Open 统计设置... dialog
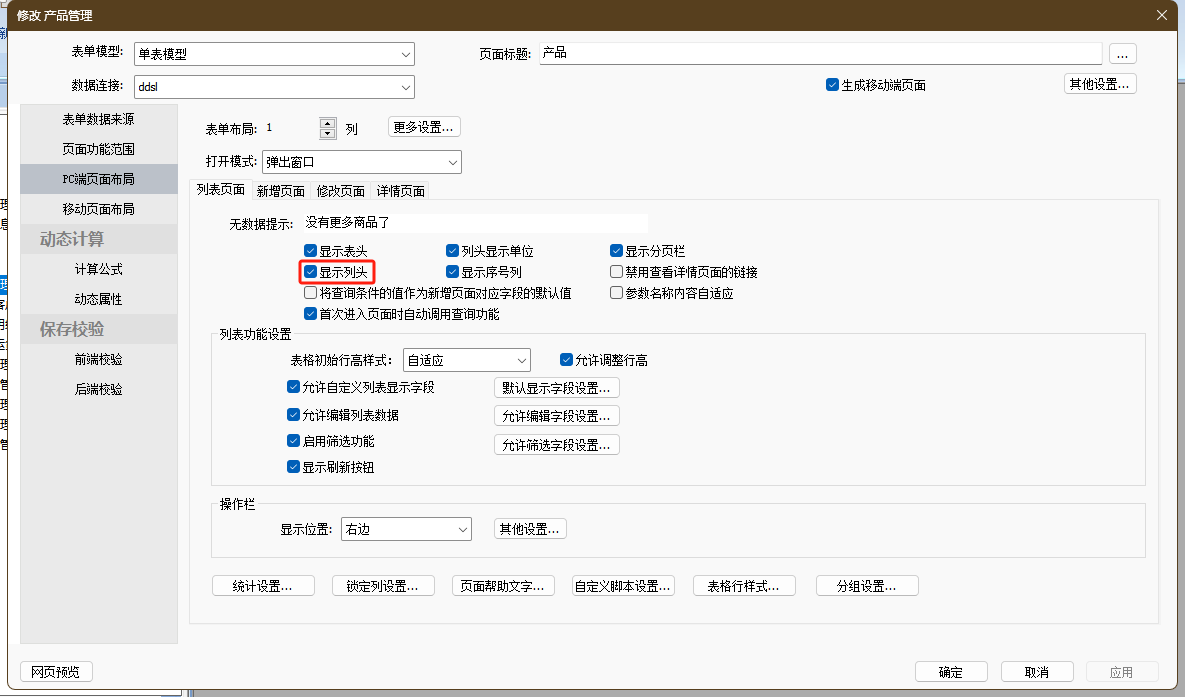This screenshot has height=697, width=1185. (x=263, y=586)
